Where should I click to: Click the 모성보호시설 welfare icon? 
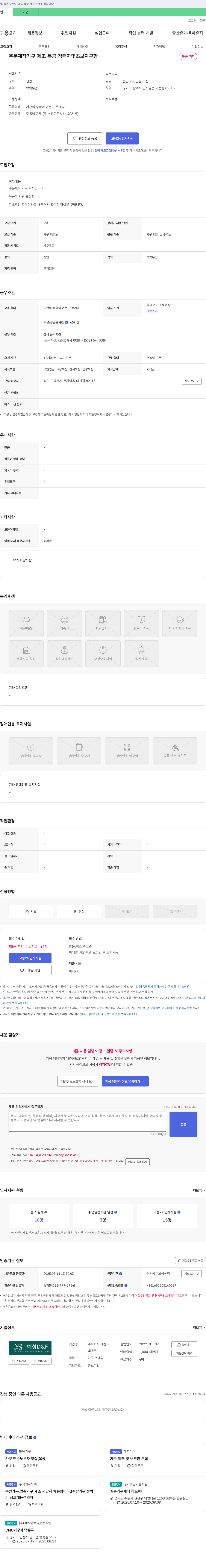click(x=103, y=654)
